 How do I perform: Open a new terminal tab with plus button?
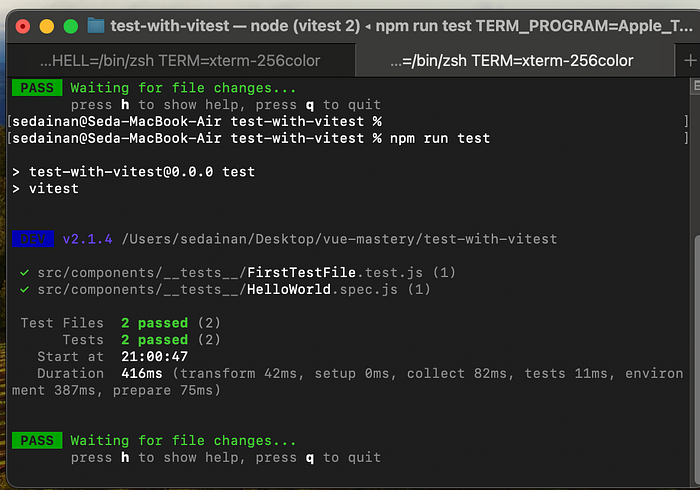690,60
